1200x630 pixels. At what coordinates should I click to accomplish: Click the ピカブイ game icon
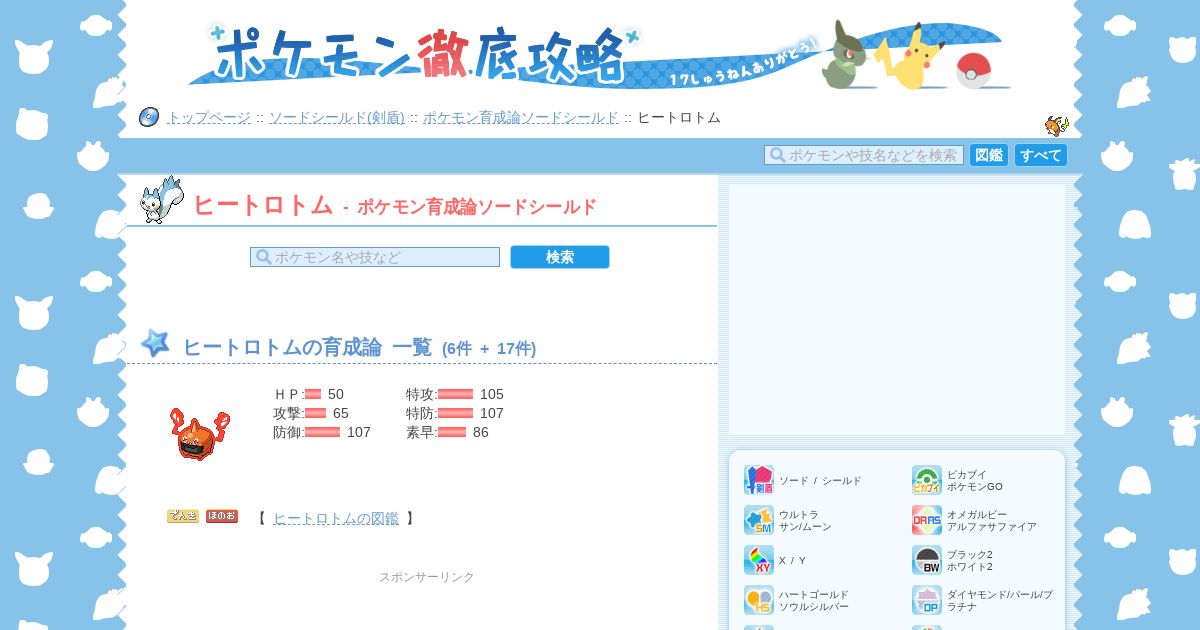[927, 480]
